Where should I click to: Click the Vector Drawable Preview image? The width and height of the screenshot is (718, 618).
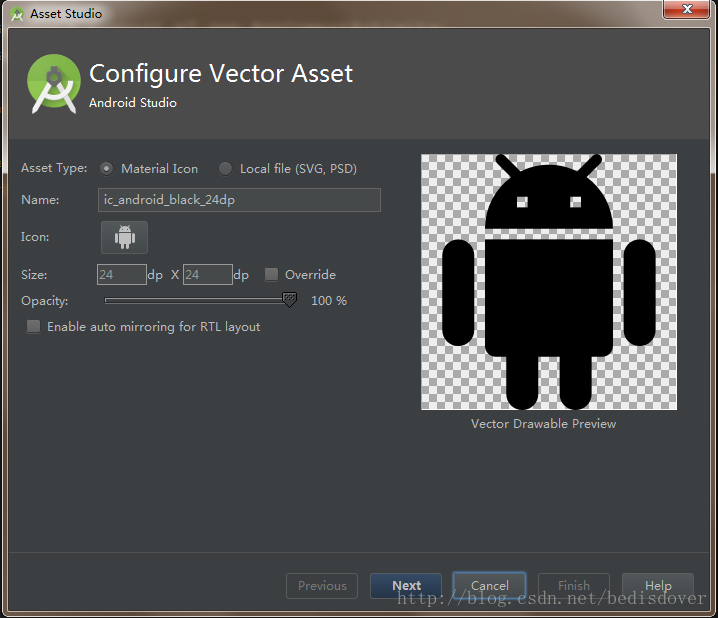(549, 282)
